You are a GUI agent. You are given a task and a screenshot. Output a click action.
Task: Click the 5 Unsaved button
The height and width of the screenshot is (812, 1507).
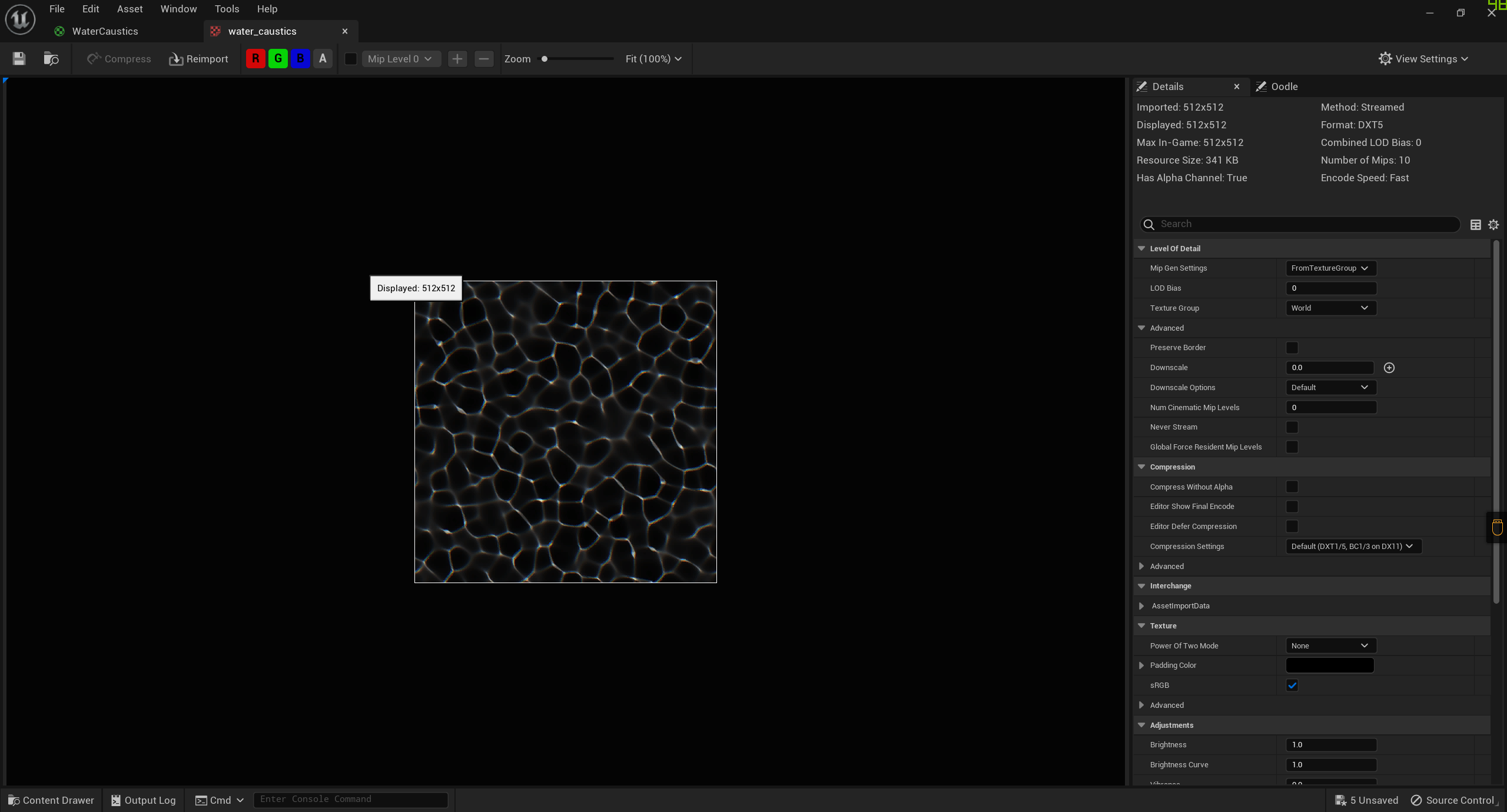(x=1367, y=800)
